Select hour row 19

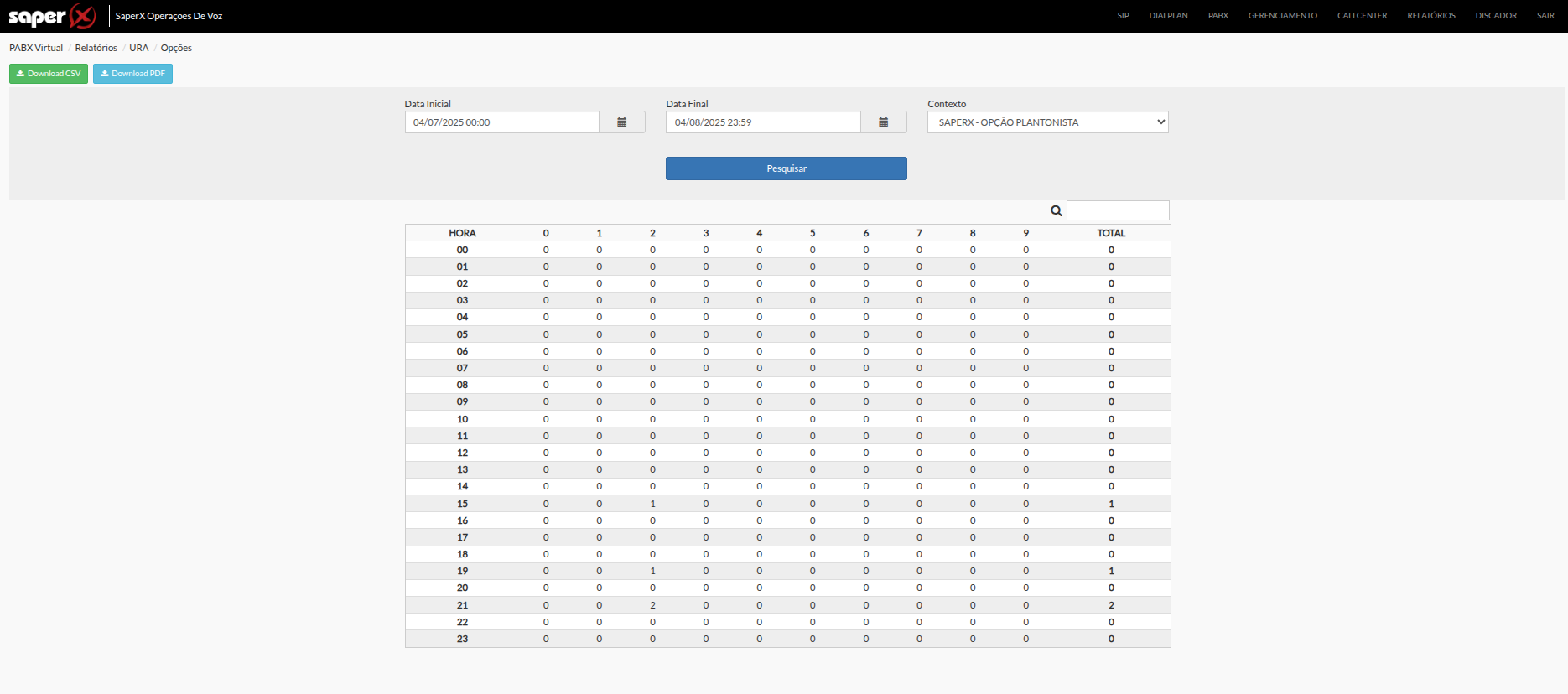pyautogui.click(x=787, y=571)
